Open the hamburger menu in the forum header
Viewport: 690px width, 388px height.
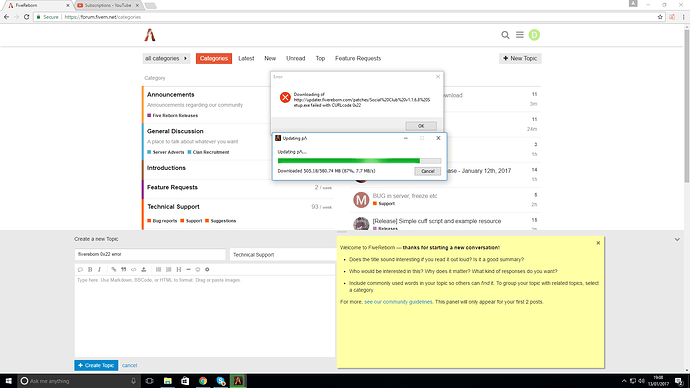pyautogui.click(x=520, y=34)
